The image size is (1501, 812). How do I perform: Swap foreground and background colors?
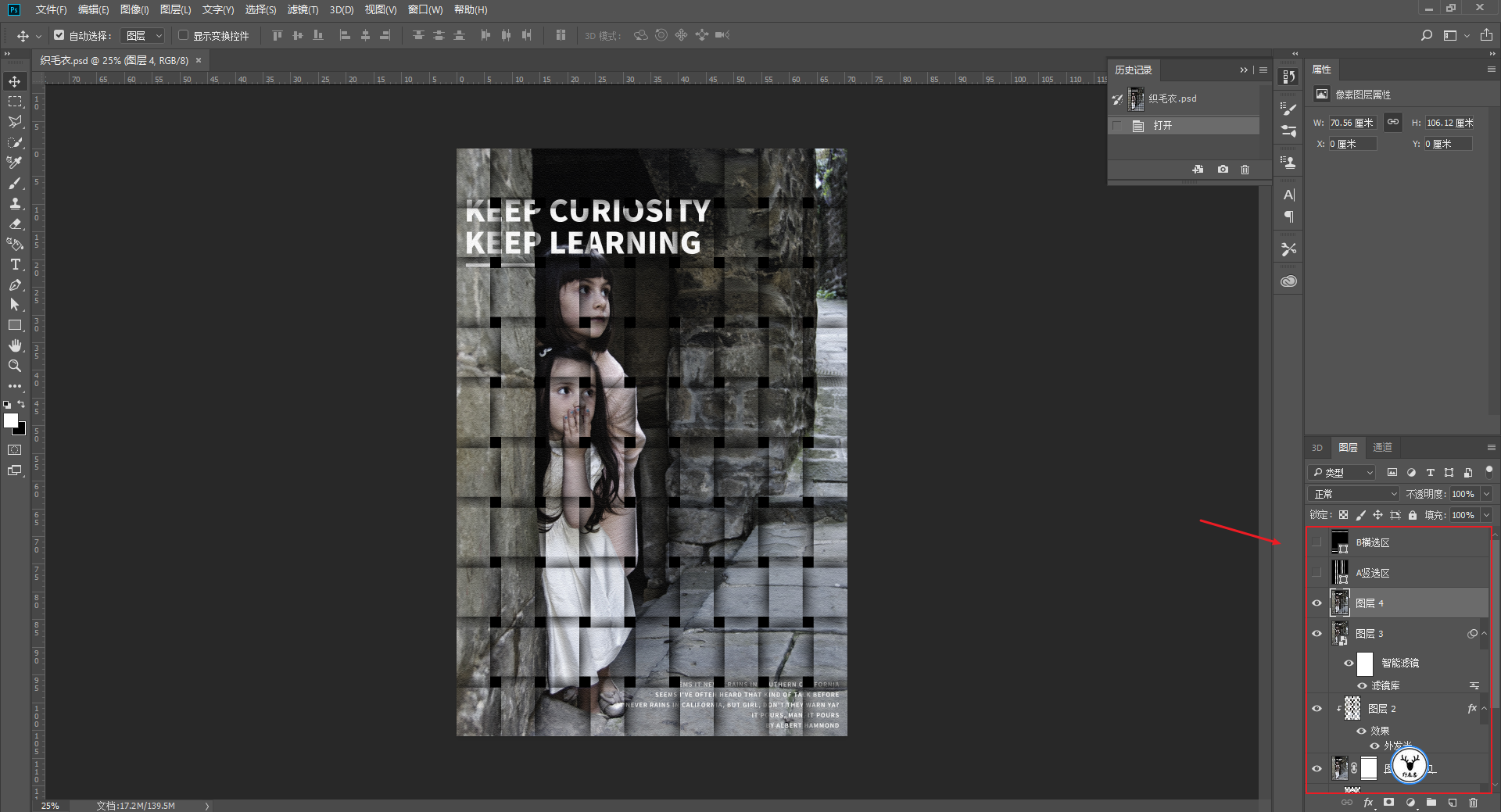pyautogui.click(x=22, y=404)
